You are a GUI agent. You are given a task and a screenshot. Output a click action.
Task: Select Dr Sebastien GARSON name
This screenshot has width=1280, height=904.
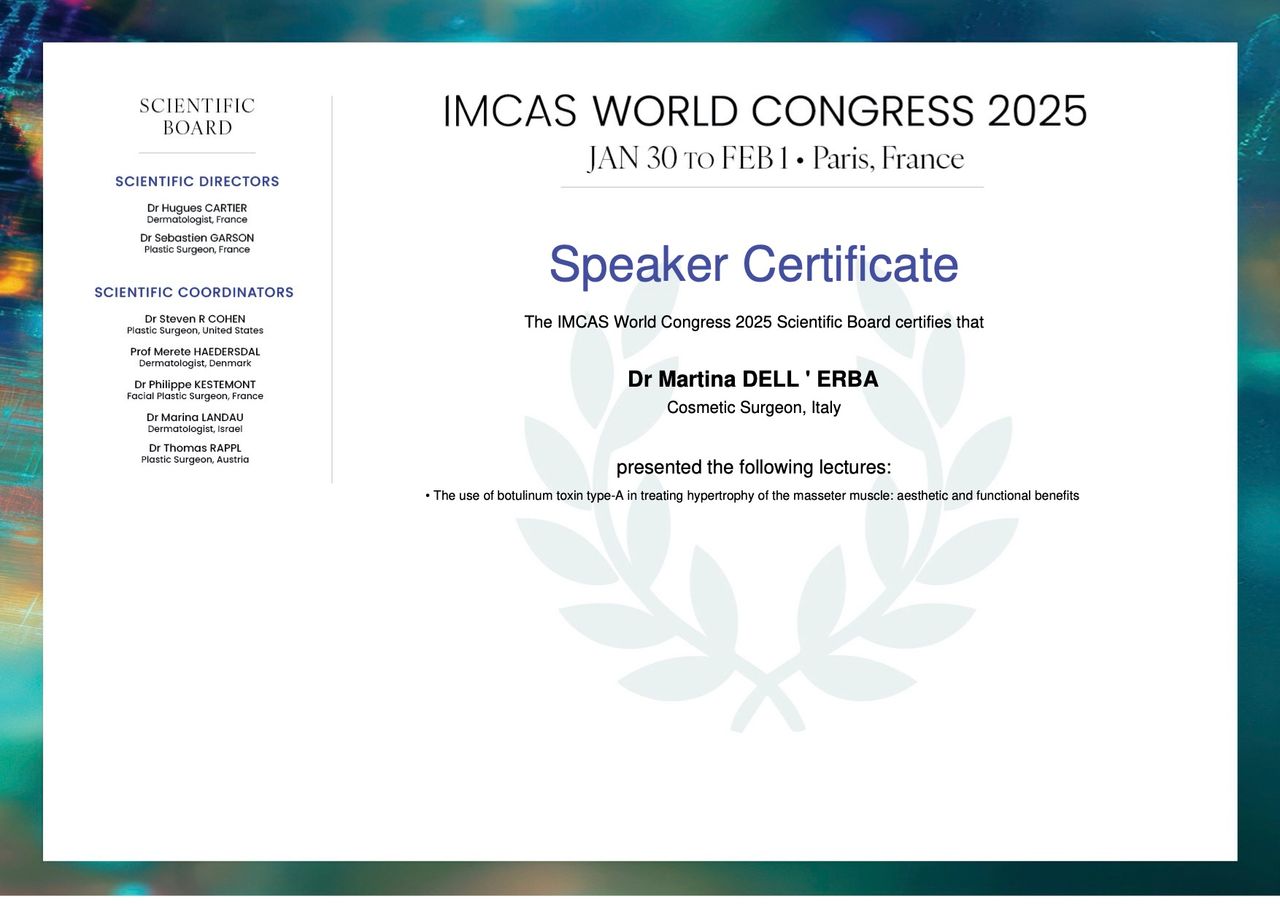(x=197, y=238)
